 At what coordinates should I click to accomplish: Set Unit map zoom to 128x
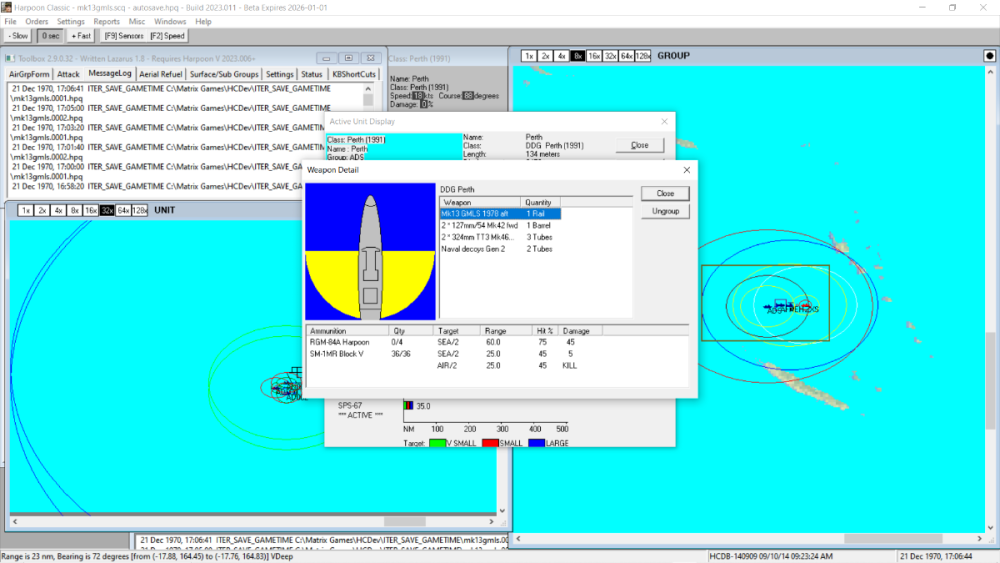coord(140,210)
